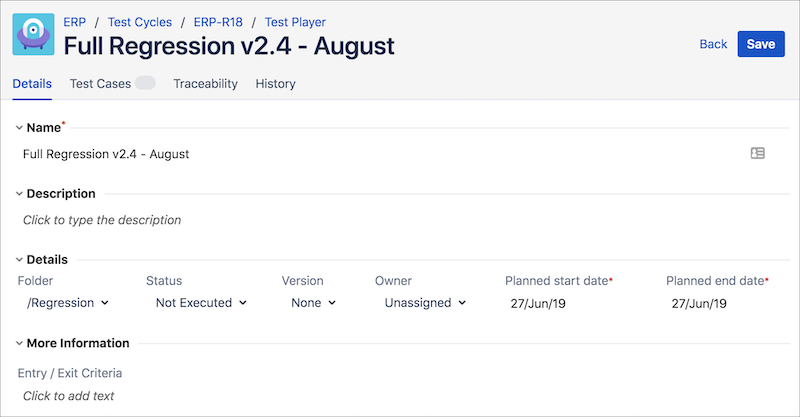Image resolution: width=800 pixels, height=417 pixels.
Task: Click the card icon beside Name field
Action: (x=757, y=154)
